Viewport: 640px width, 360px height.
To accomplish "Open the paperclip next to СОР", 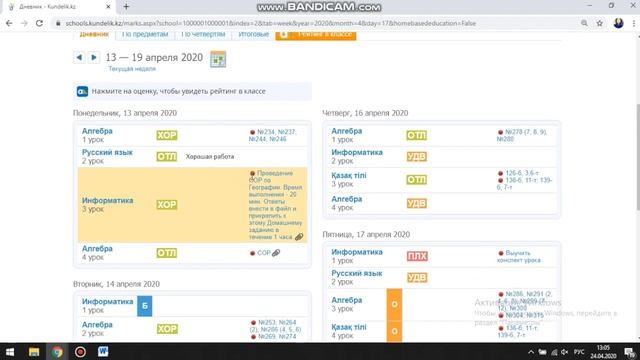I will coord(276,253).
